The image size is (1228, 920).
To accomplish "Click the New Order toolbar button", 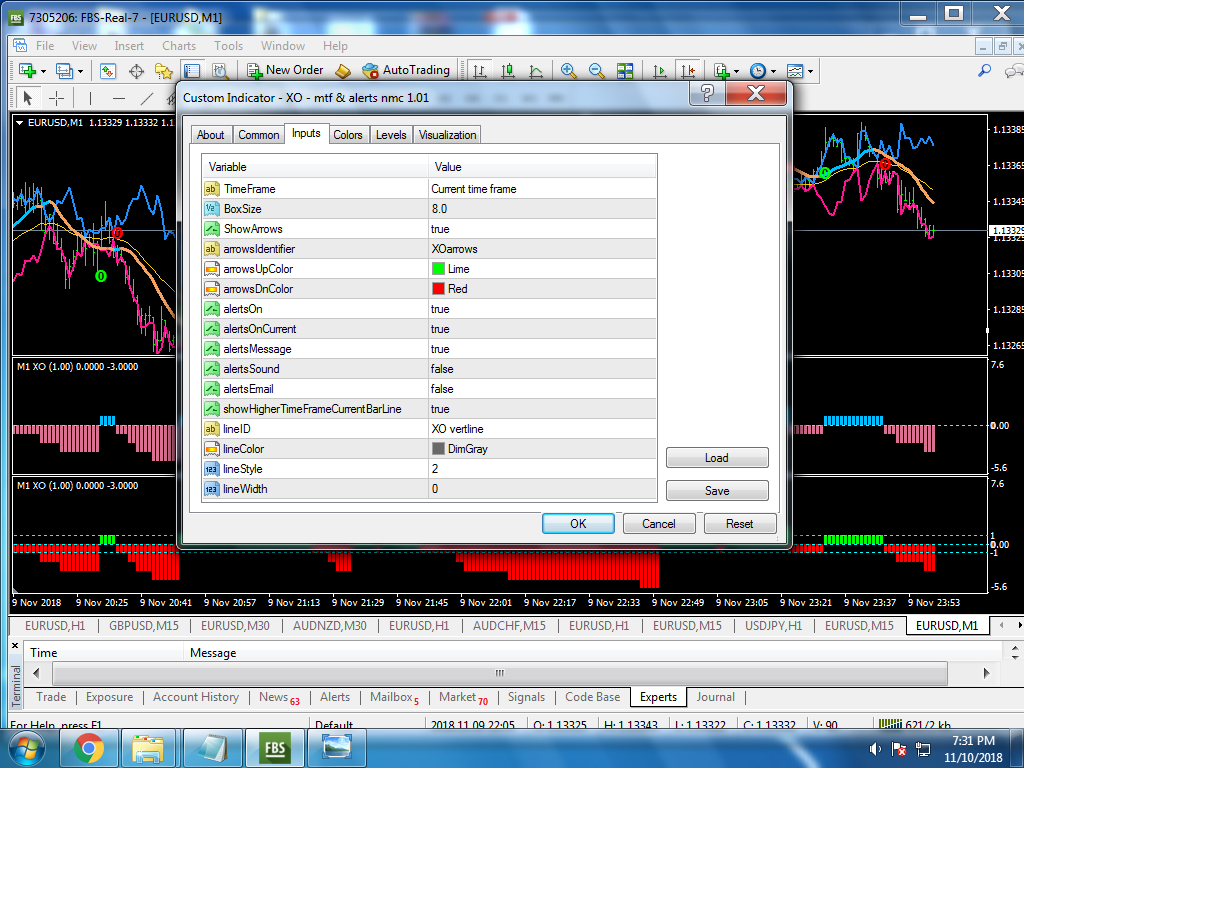I will coord(286,71).
